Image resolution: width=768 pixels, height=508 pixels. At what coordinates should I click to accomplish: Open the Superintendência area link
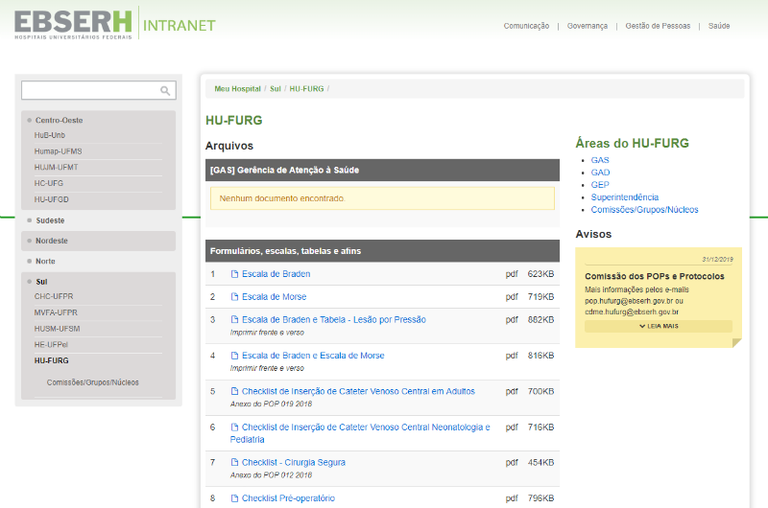(624, 197)
